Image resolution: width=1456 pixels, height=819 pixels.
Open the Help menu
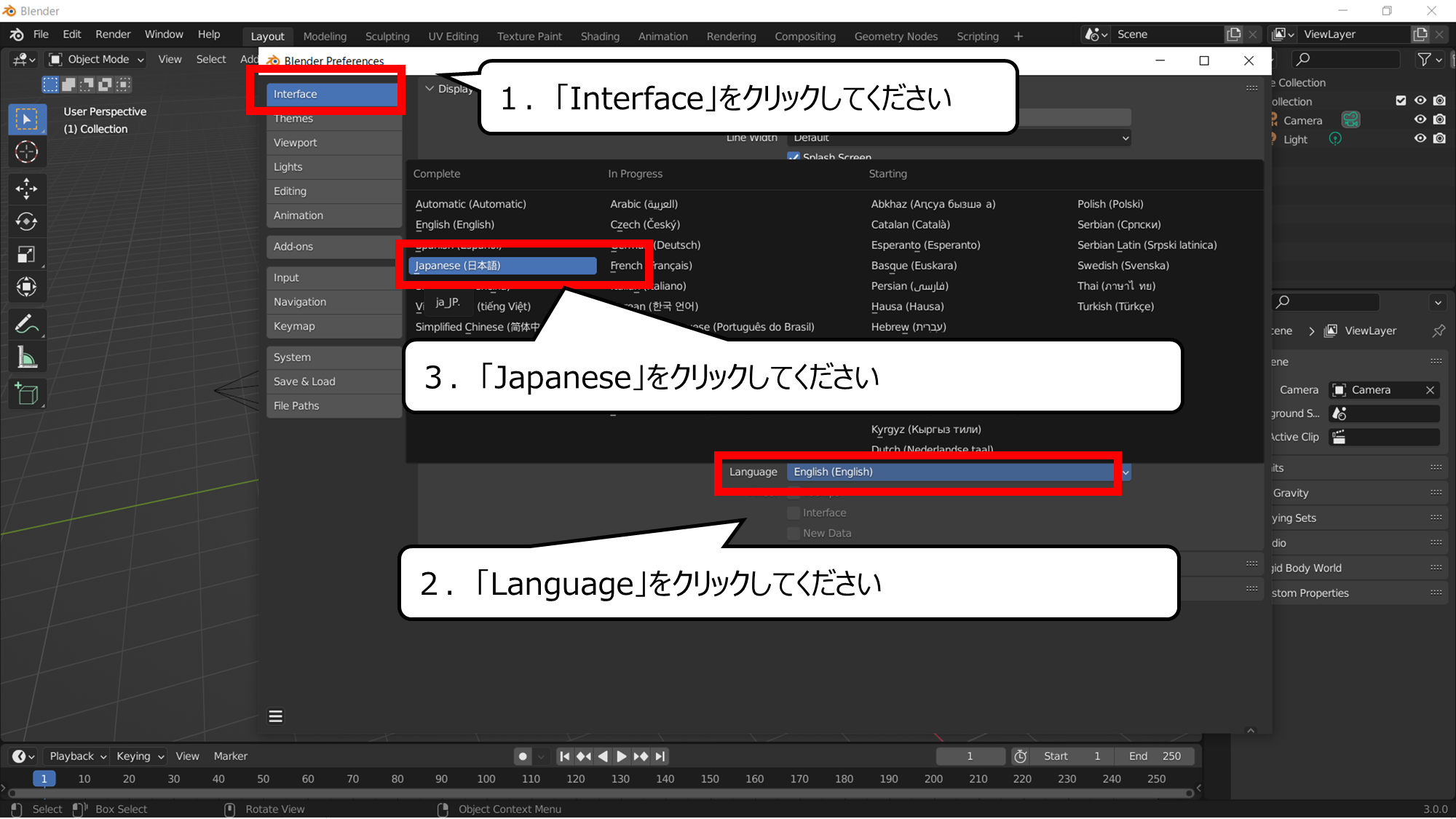point(208,34)
